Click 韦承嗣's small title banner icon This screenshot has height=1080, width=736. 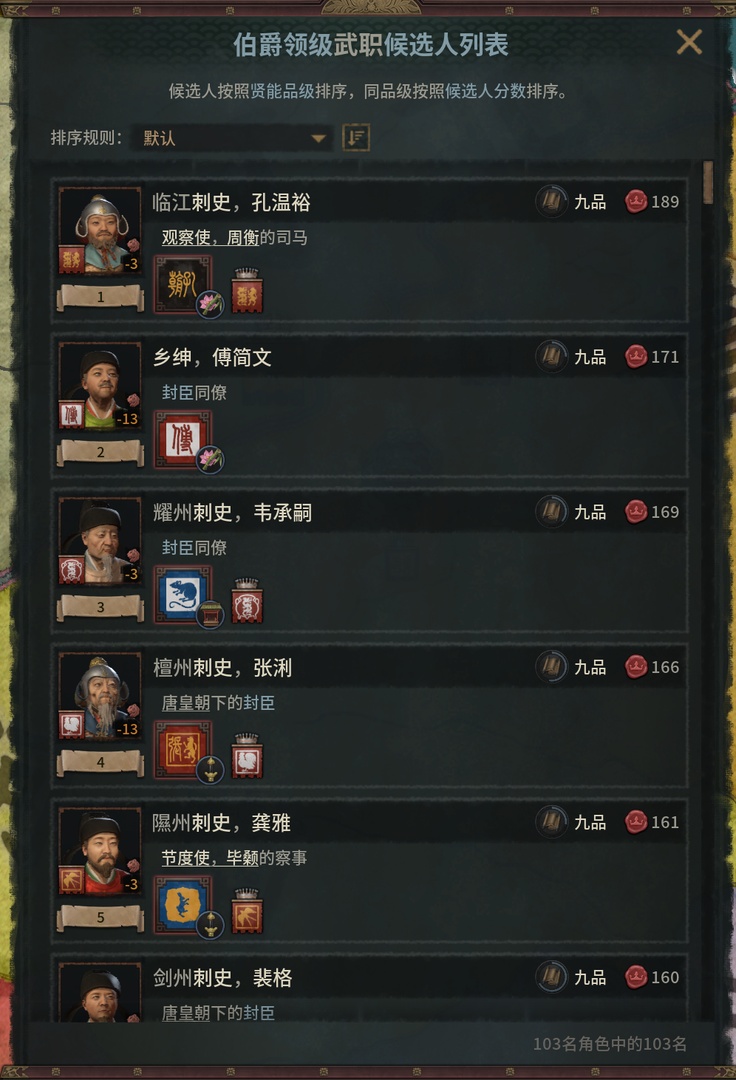[246, 601]
